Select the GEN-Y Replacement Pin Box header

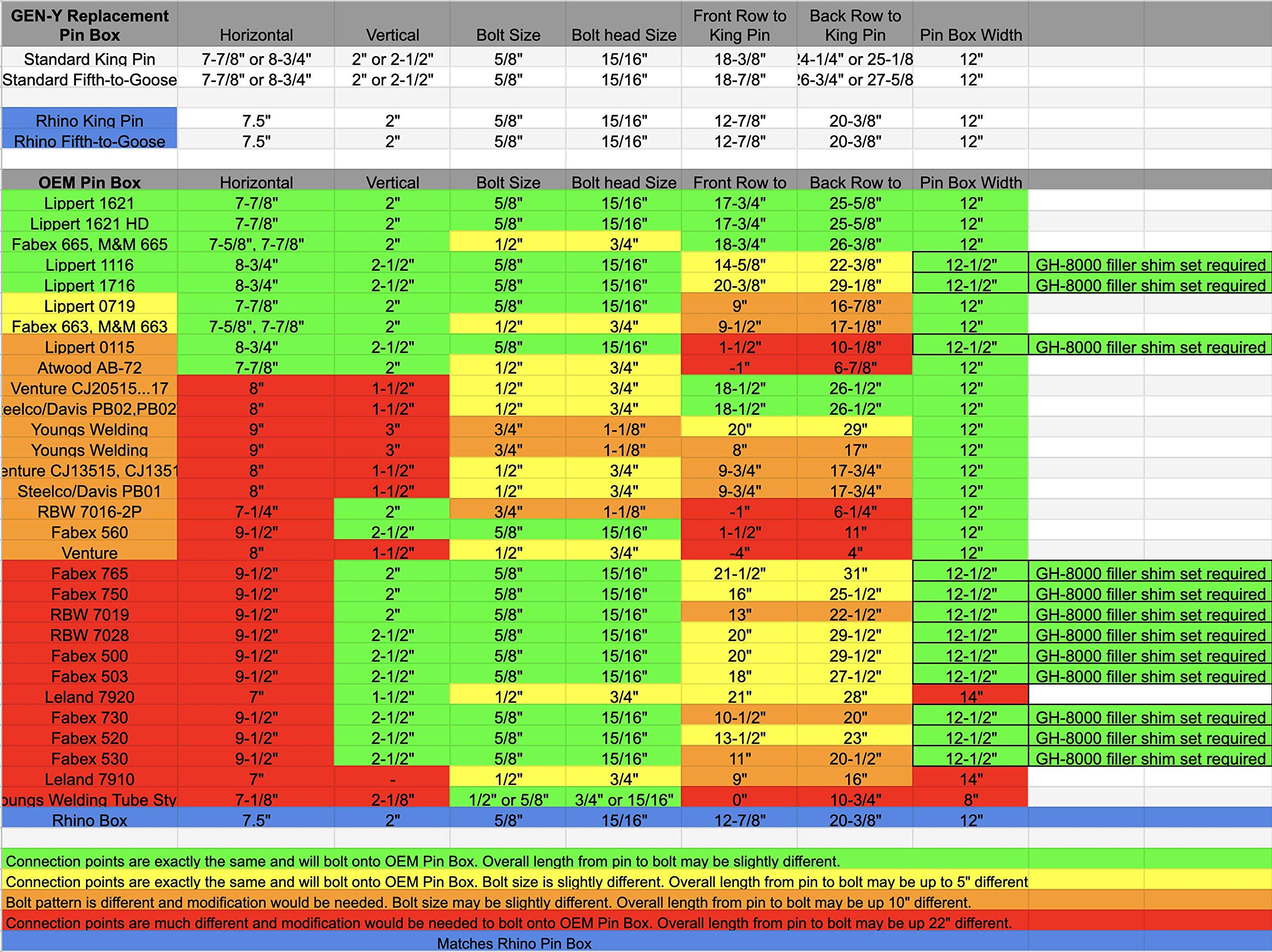(x=89, y=25)
